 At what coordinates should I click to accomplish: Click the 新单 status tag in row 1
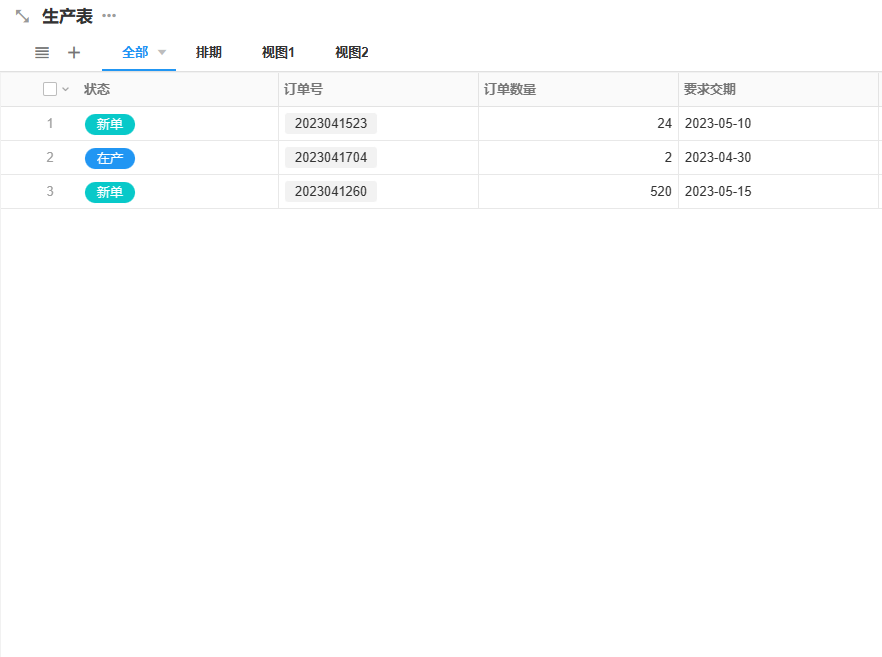pyautogui.click(x=110, y=124)
